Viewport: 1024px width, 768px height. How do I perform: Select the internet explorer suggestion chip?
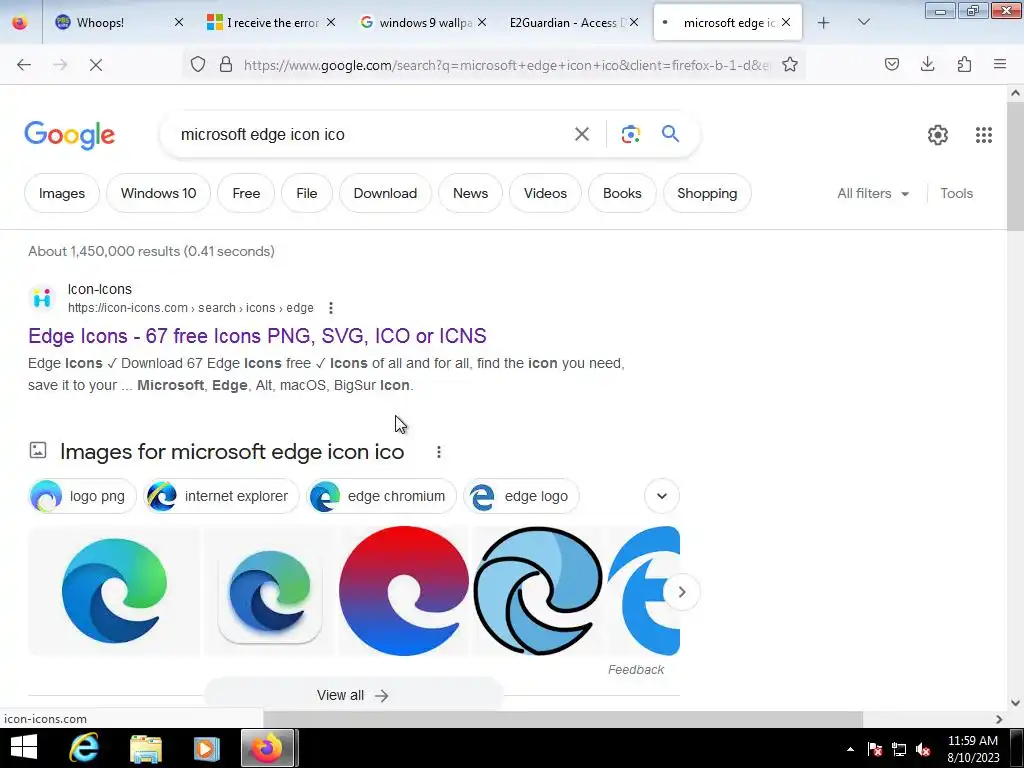[221, 496]
